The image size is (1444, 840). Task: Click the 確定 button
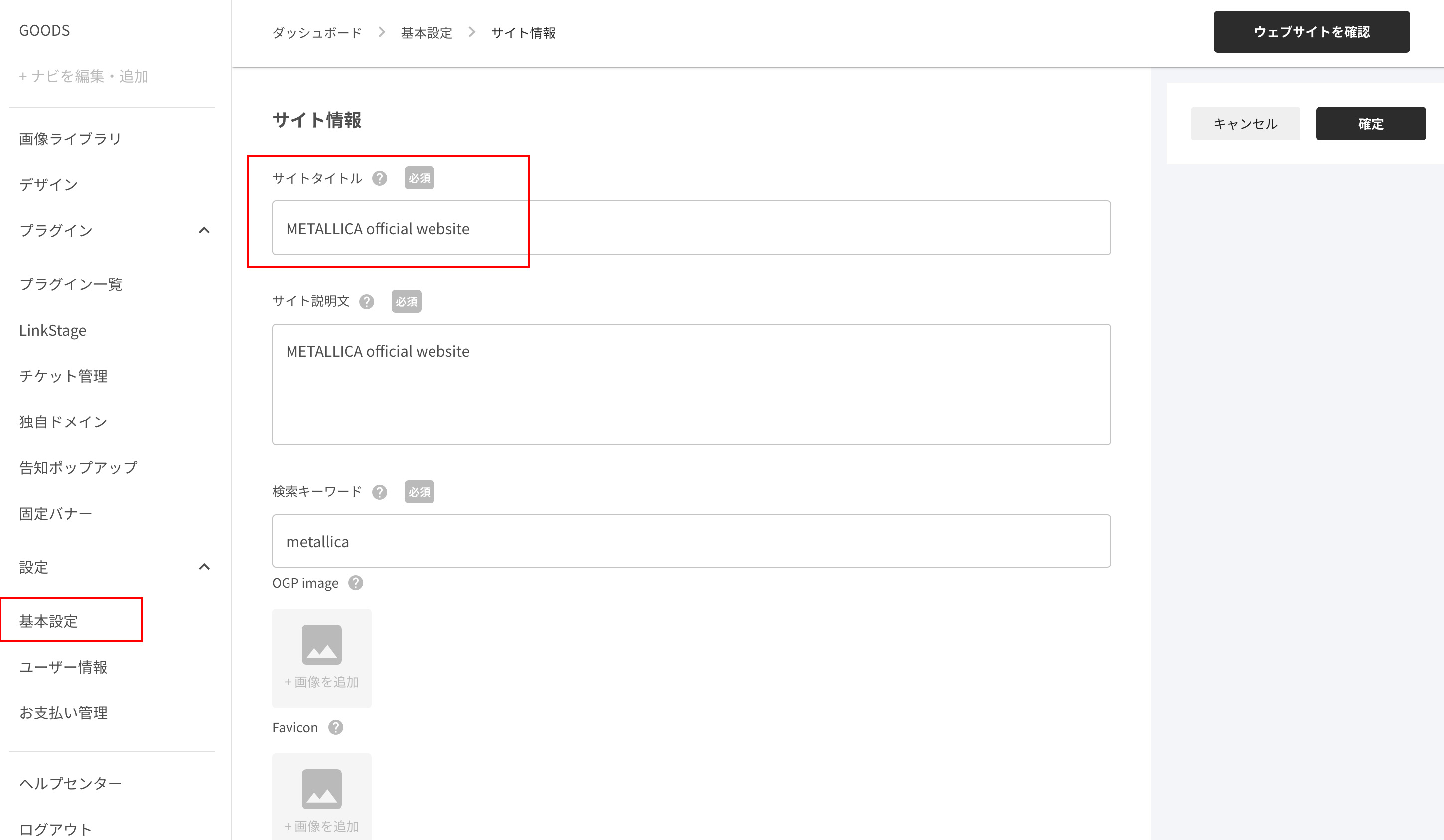click(1371, 123)
